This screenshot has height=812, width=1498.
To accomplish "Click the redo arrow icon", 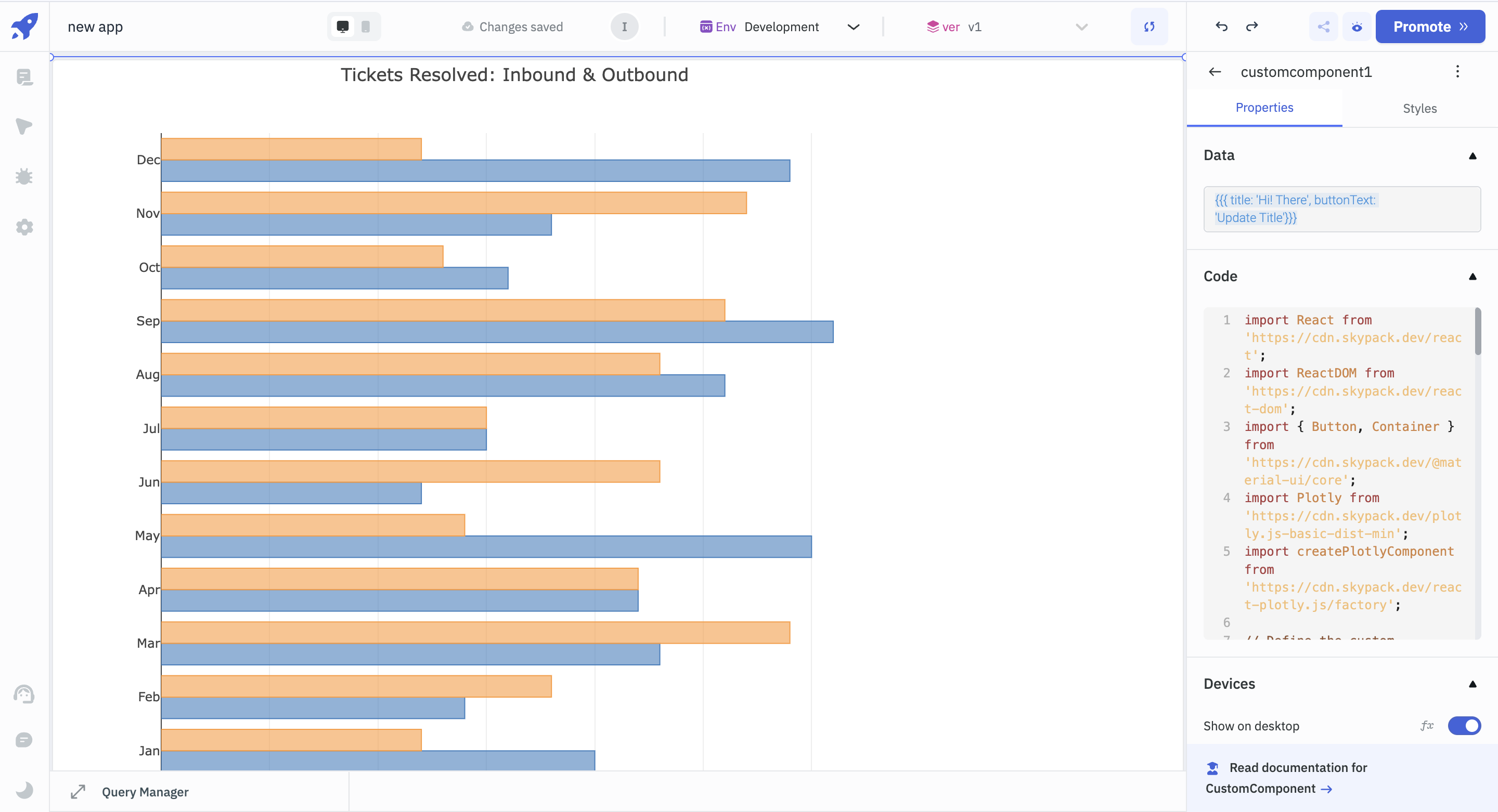I will [1252, 27].
